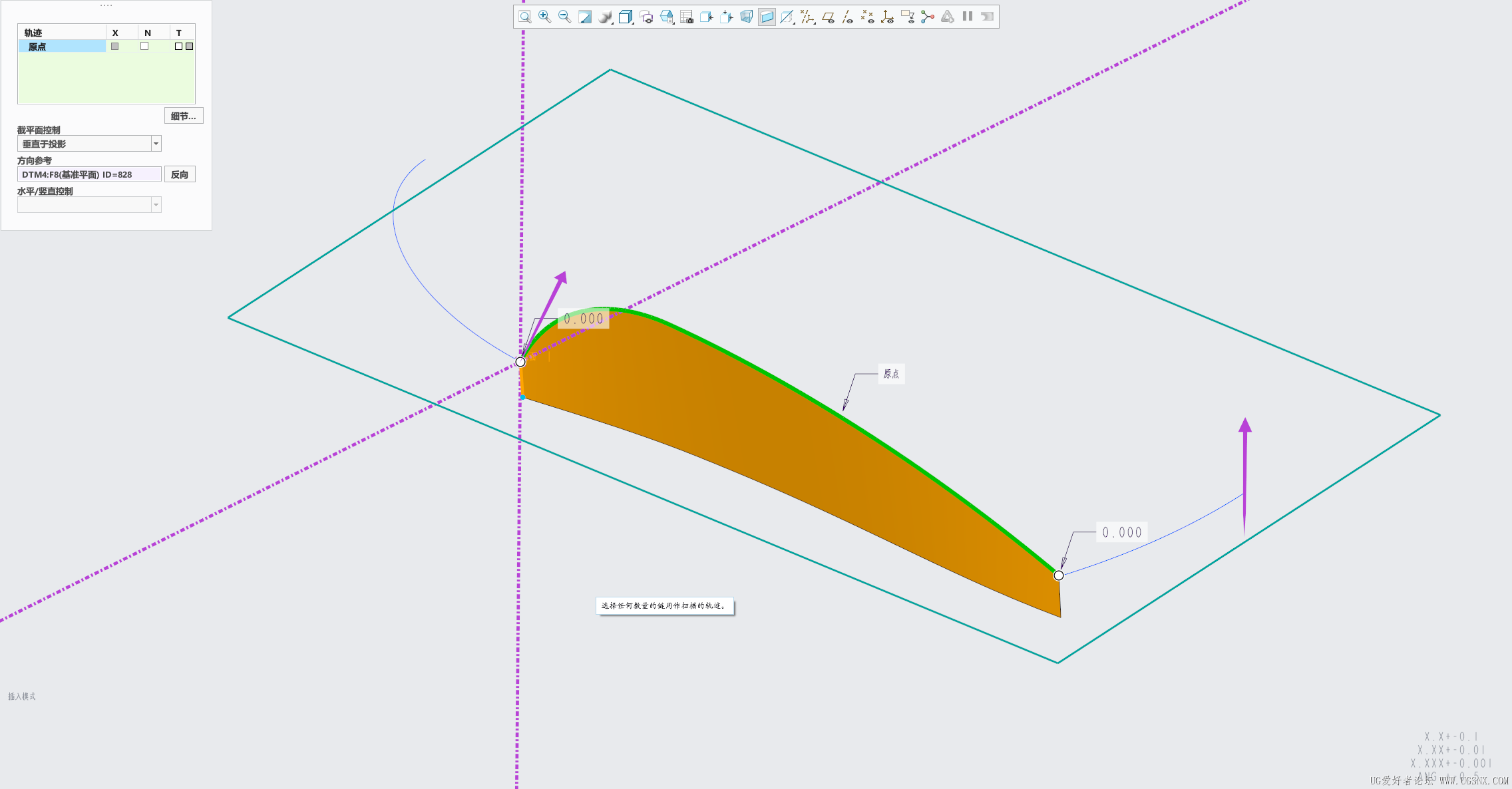Click the greyed triangle simulation icon

948,17
